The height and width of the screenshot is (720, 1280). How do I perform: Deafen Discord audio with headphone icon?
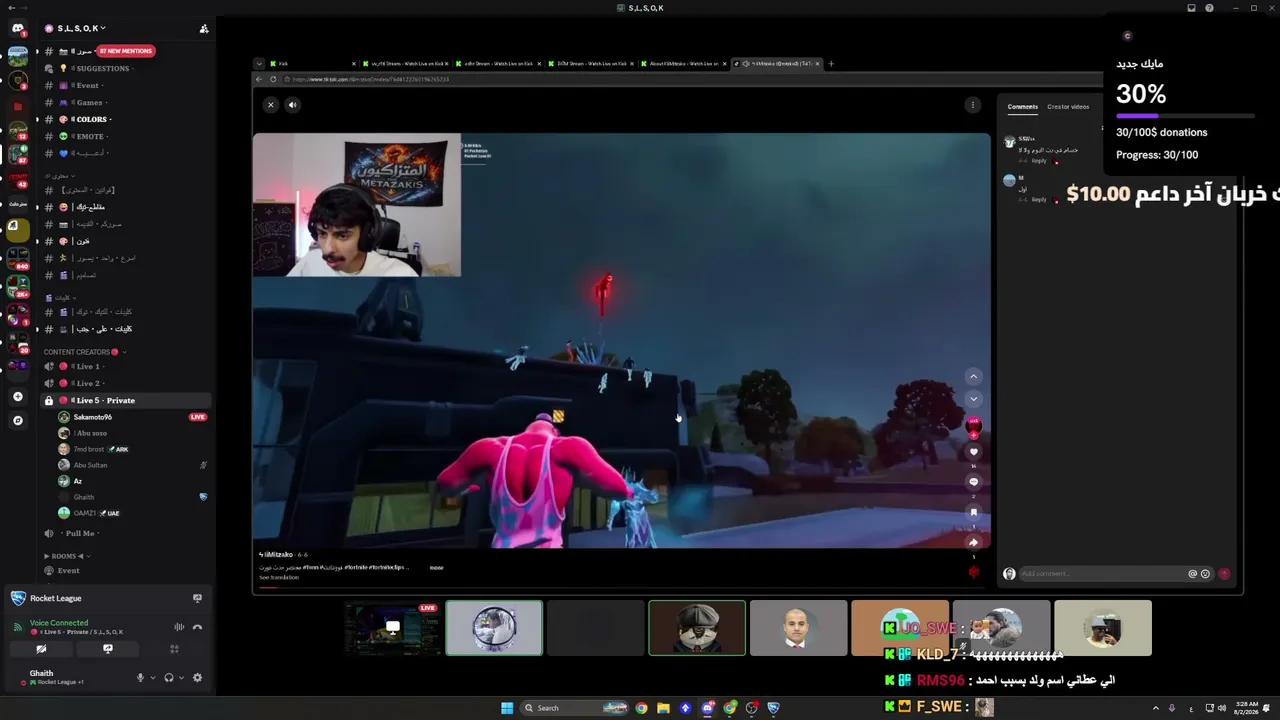pos(168,677)
